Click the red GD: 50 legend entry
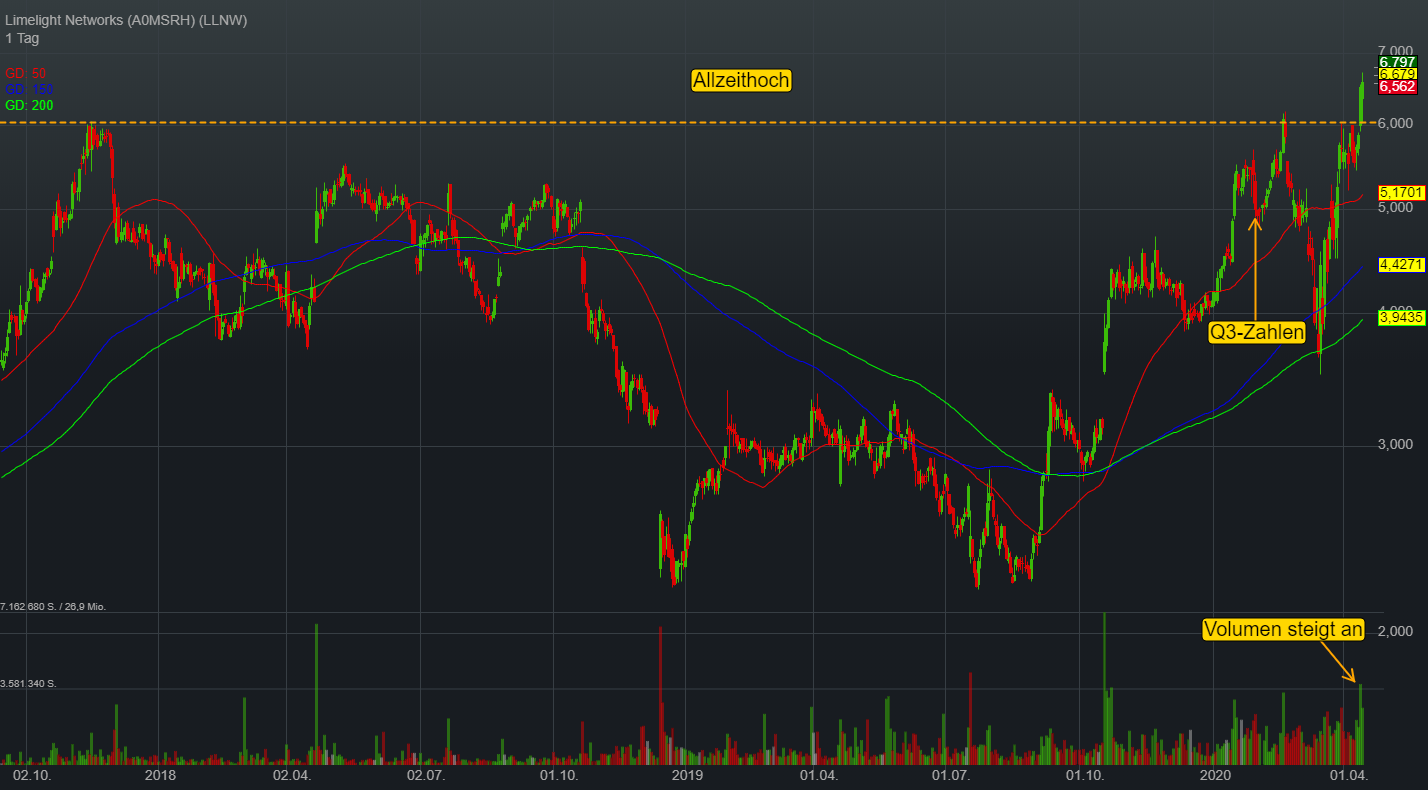1428x790 pixels. (x=26, y=73)
